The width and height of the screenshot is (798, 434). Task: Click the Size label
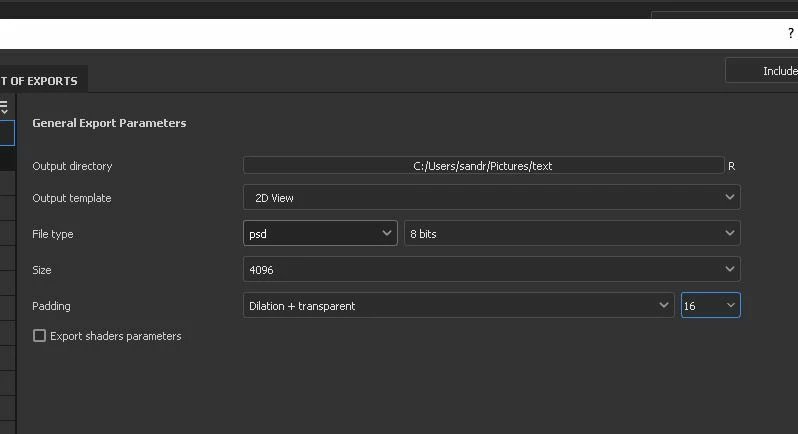pyautogui.click(x=42, y=270)
